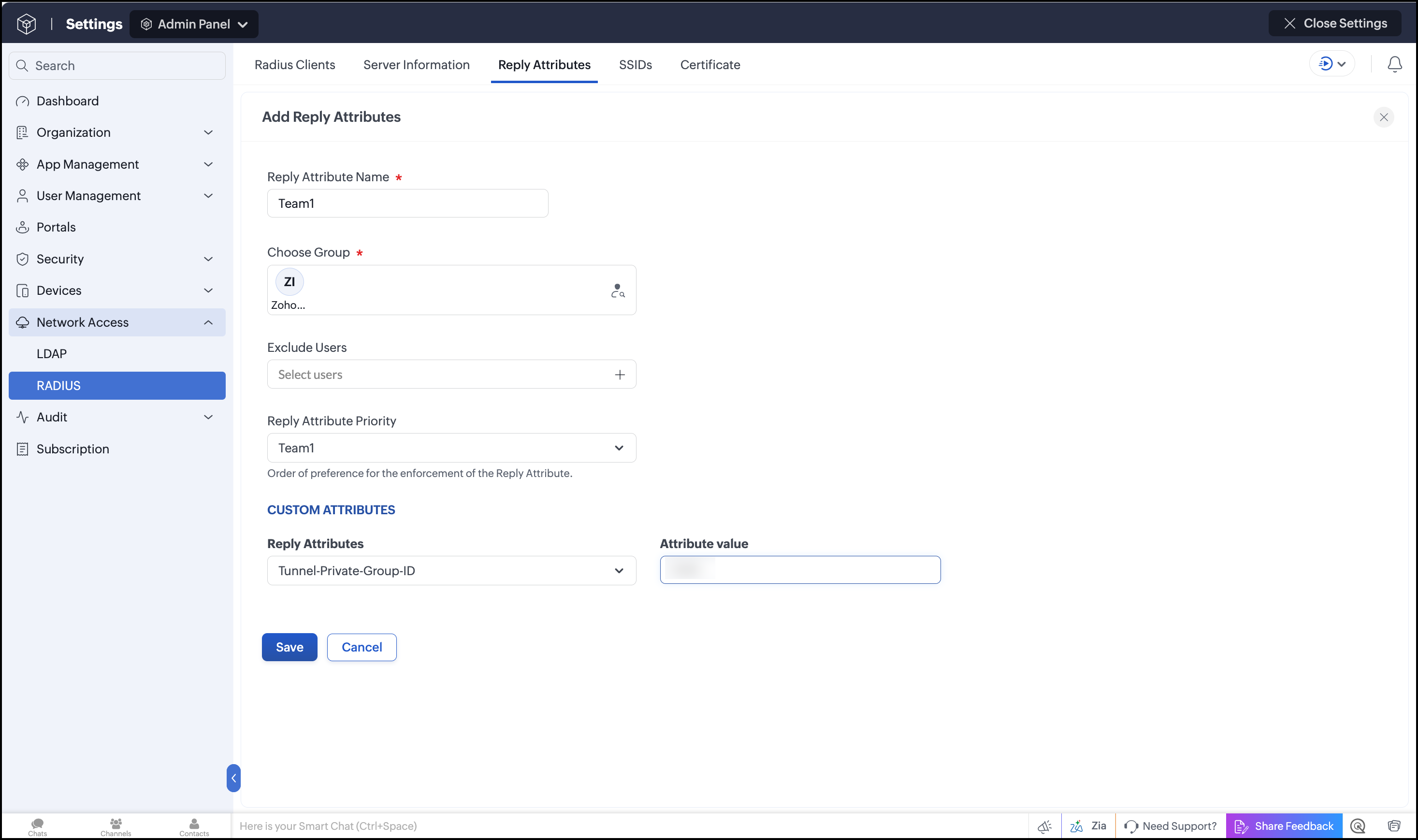
Task: Open LDAP under Network Access
Action: [x=117, y=354]
